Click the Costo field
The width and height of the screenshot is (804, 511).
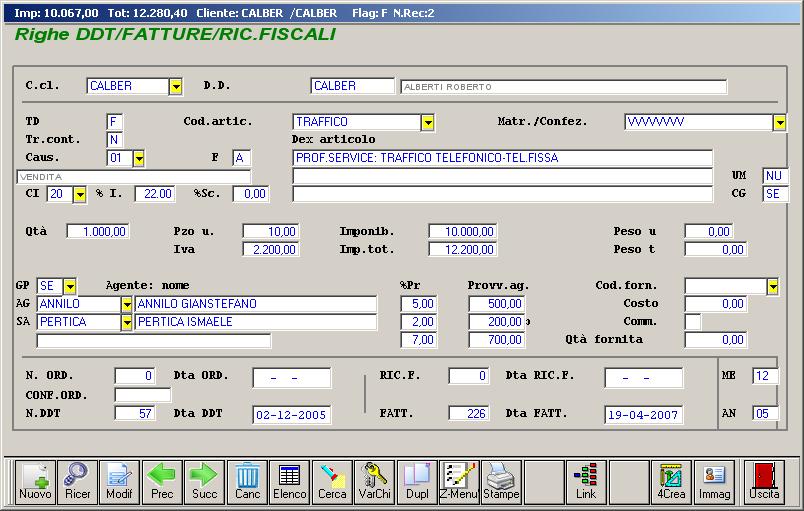coord(716,304)
